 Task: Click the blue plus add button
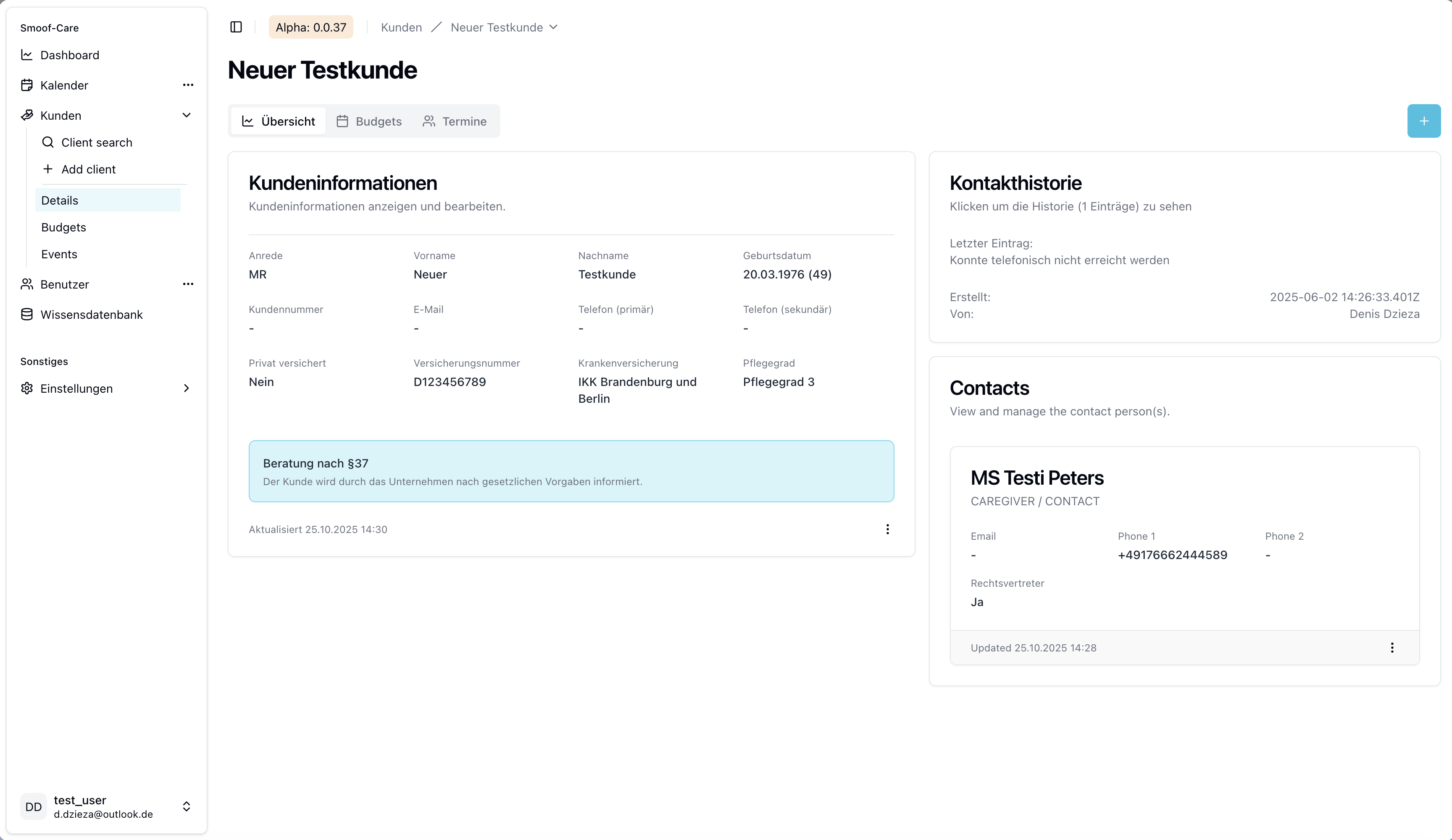[1424, 121]
